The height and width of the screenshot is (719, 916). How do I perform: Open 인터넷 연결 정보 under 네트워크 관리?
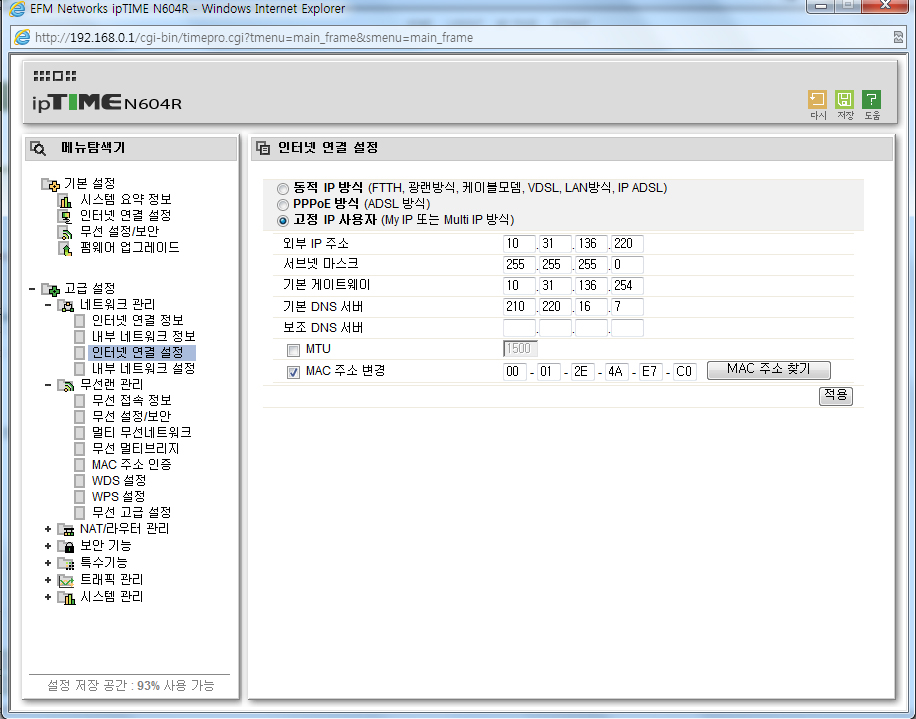pyautogui.click(x=138, y=321)
